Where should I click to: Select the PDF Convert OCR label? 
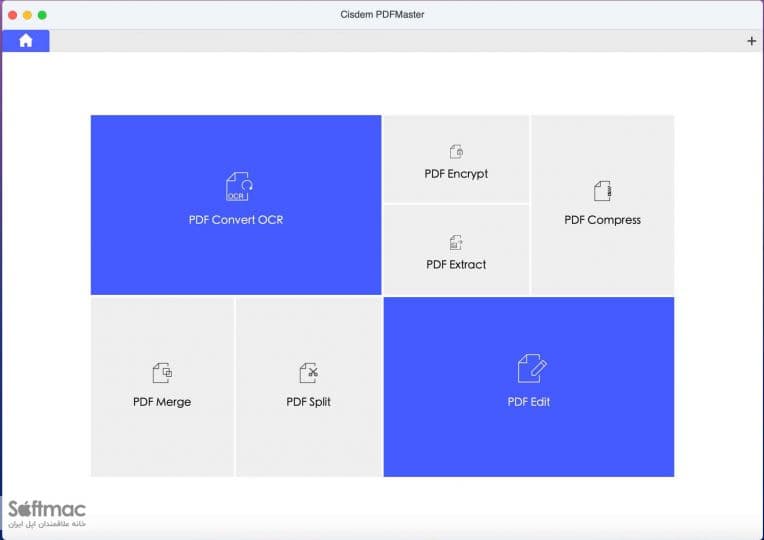236,220
